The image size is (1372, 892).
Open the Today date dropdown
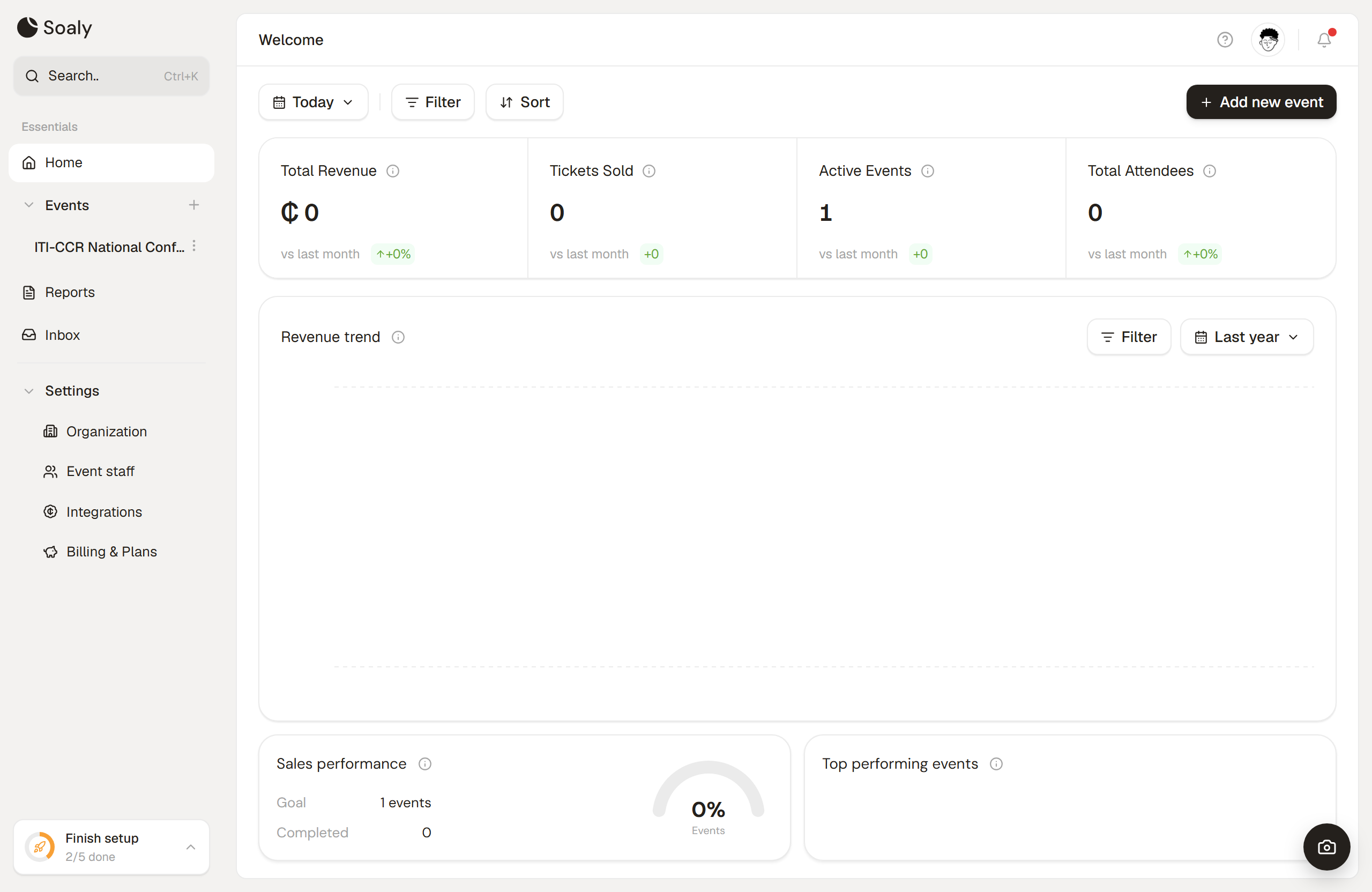click(314, 102)
